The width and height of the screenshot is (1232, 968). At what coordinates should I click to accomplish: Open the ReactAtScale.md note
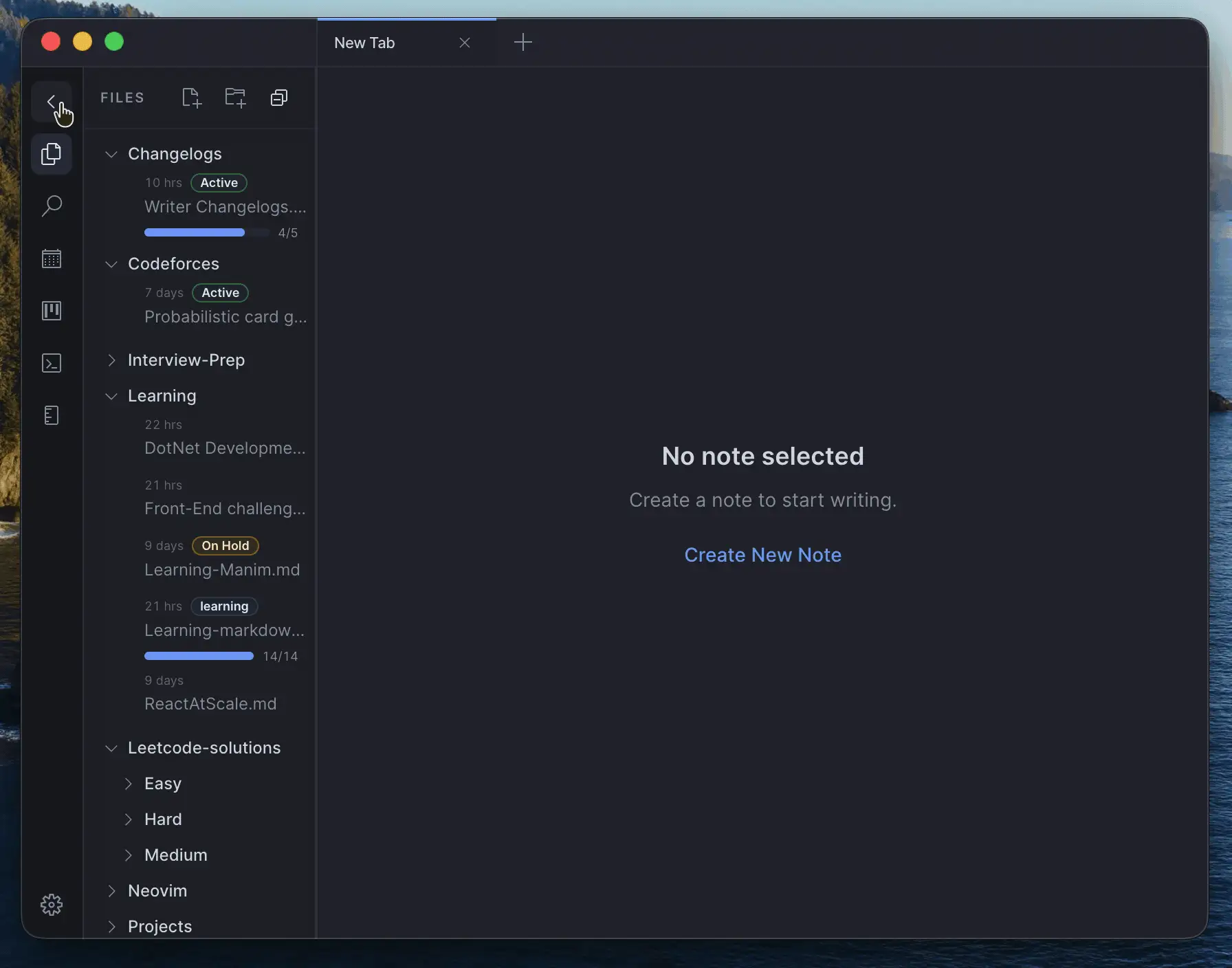(210, 704)
